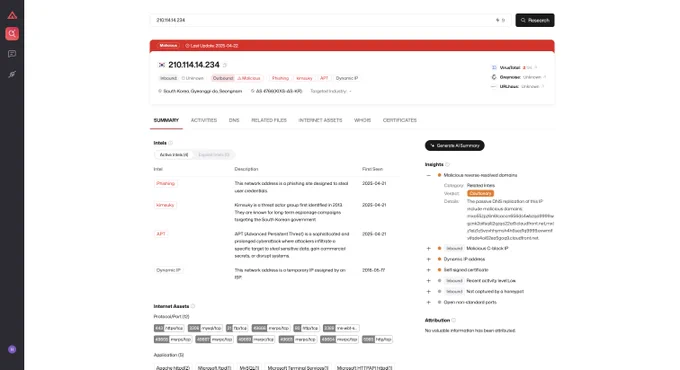This screenshot has width=680, height=370.
Task: Switch to the Internet Assets tab
Action: click(x=320, y=120)
